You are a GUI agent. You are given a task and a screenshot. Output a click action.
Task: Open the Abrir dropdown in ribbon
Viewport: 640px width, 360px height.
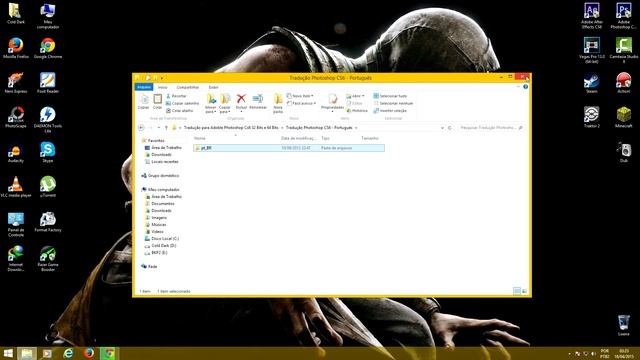click(x=355, y=96)
